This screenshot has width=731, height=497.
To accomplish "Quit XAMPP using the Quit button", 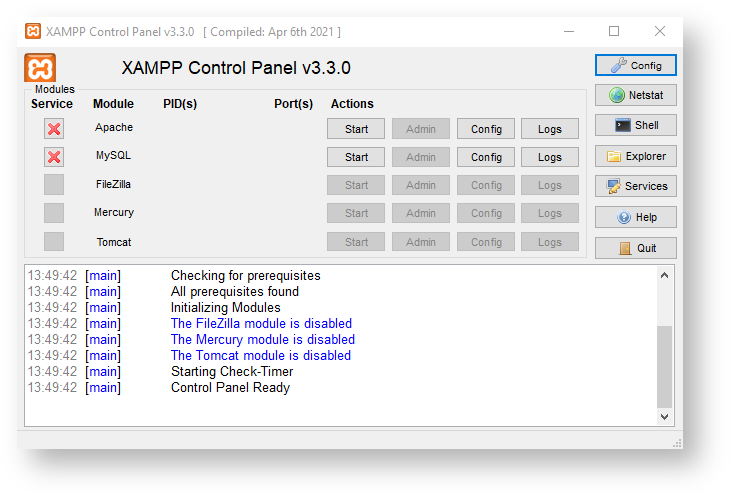I will (636, 248).
